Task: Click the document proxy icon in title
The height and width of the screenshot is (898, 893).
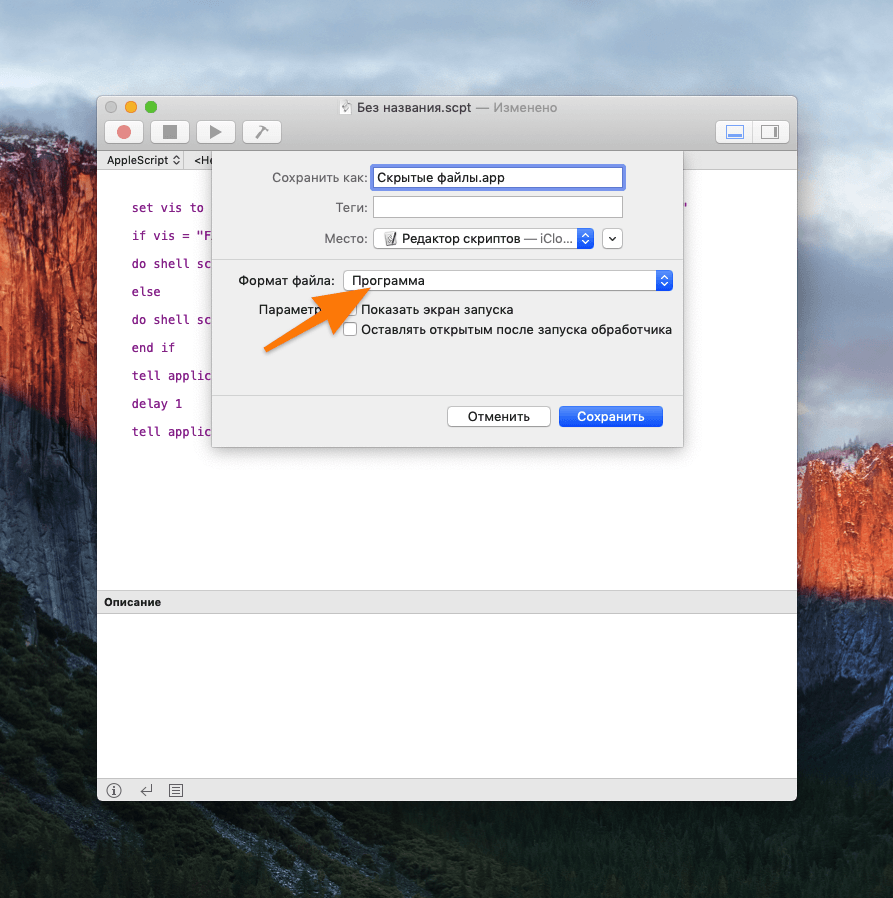Action: (345, 107)
